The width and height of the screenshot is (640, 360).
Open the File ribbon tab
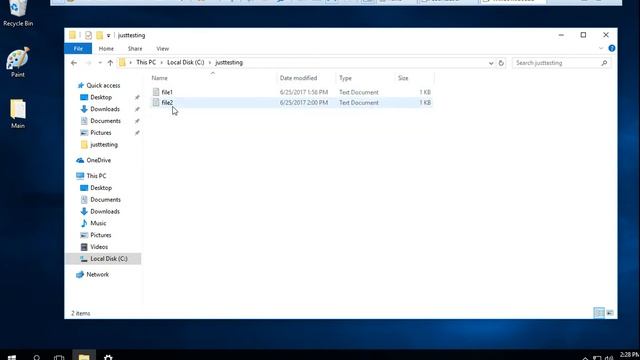click(78, 49)
